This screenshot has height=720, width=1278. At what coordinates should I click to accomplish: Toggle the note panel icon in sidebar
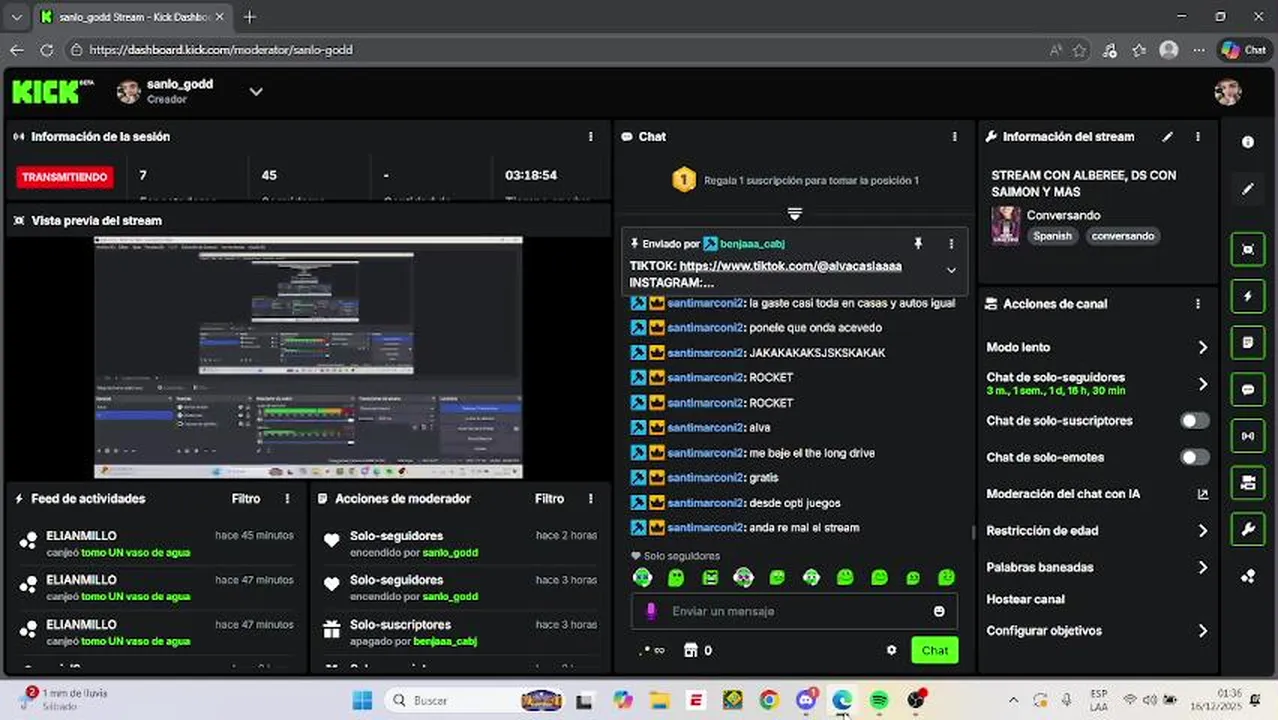[x=1248, y=342]
